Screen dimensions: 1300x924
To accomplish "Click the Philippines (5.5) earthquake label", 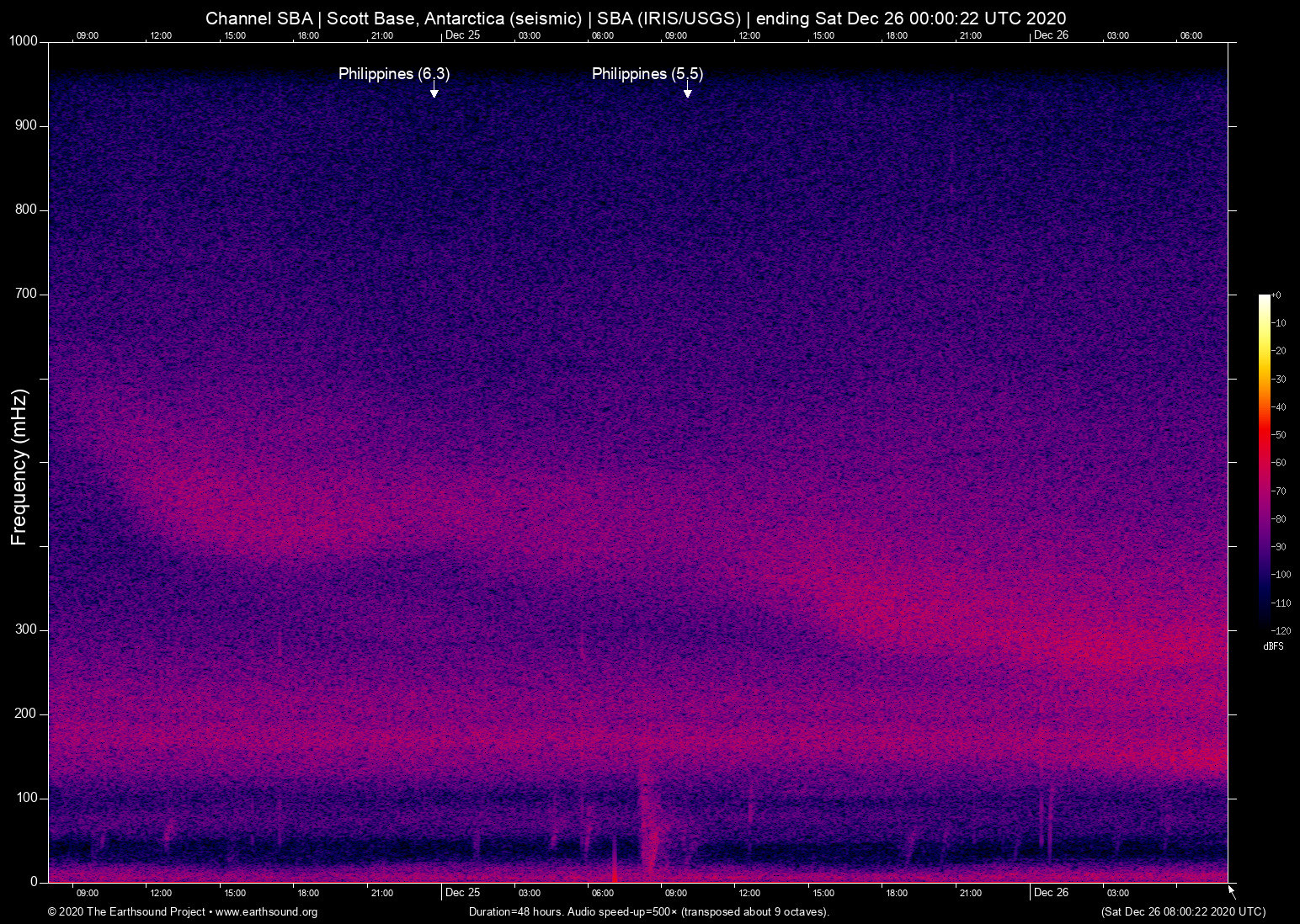I will pyautogui.click(x=647, y=74).
